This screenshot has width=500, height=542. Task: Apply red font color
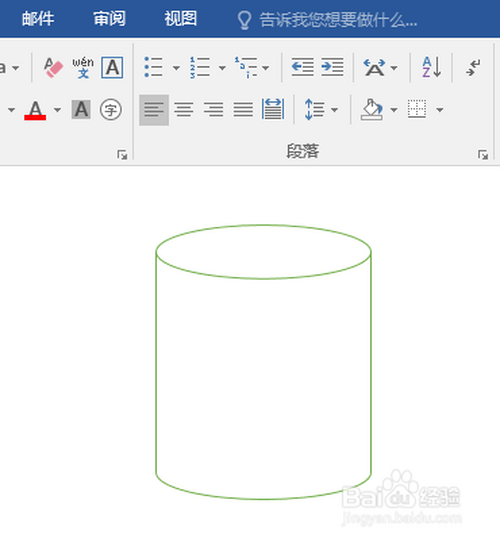pyautogui.click(x=35, y=110)
